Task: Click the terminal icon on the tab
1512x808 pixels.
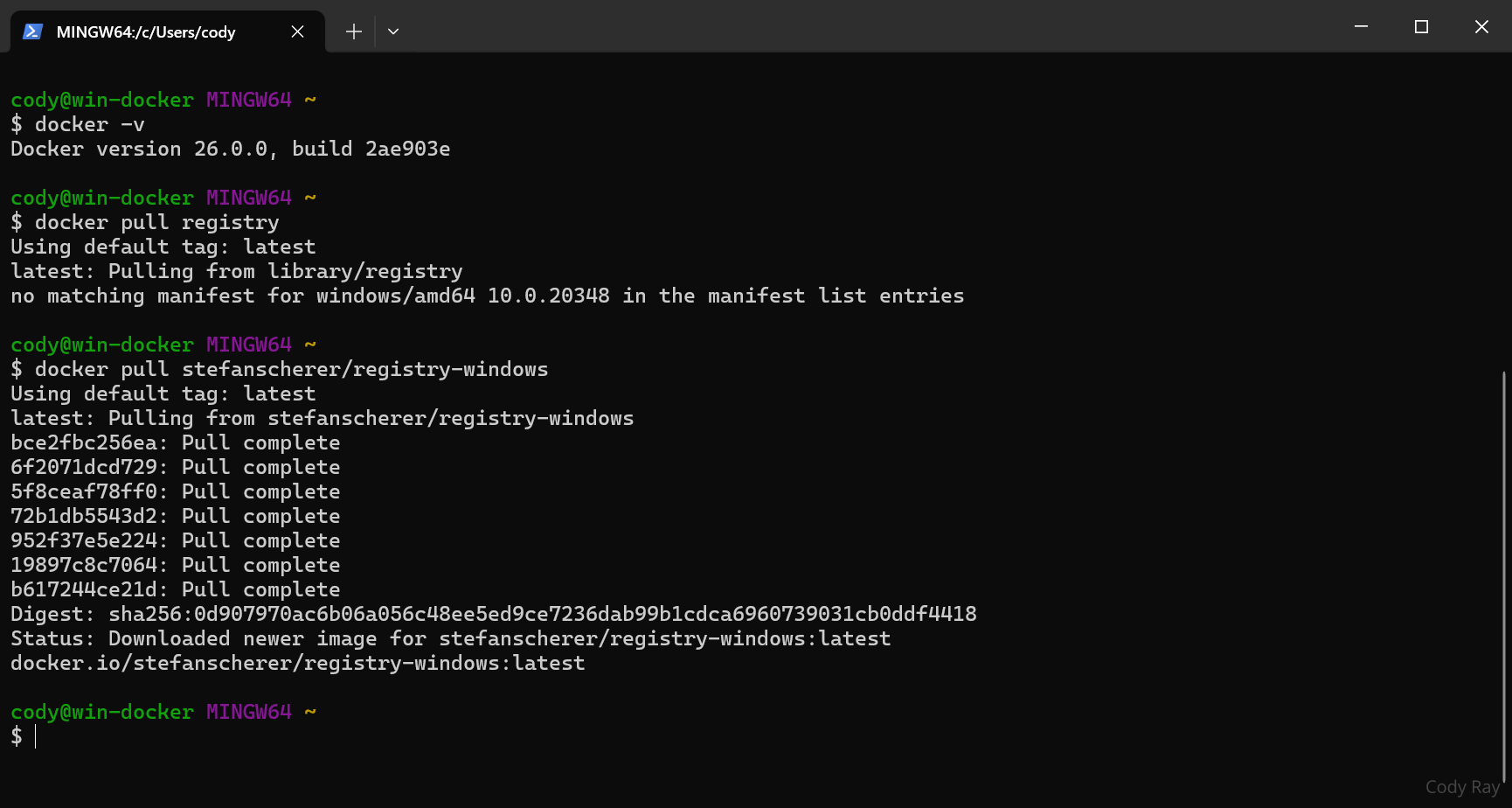Action: (33, 32)
